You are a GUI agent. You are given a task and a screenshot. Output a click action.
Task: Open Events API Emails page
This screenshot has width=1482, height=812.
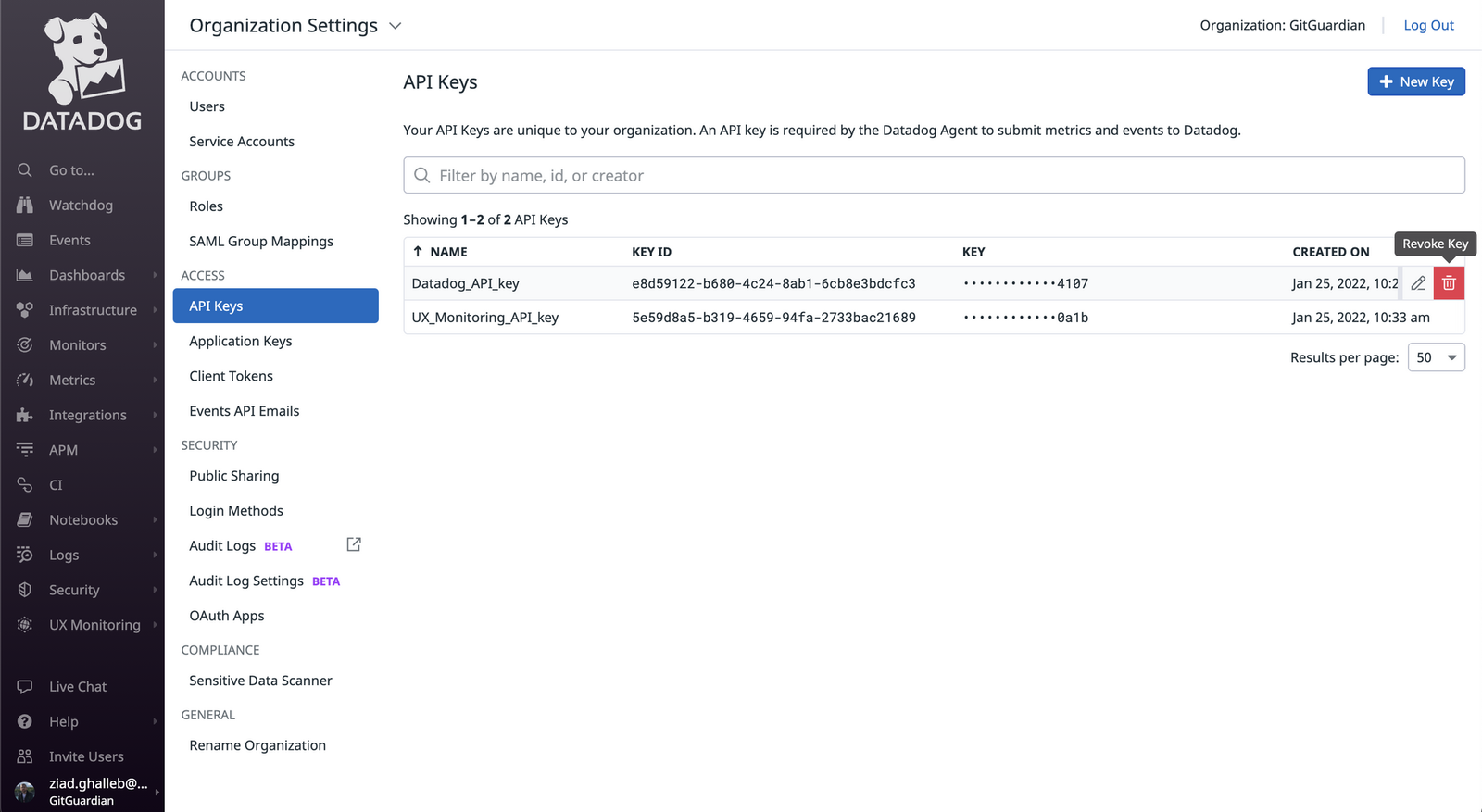point(245,411)
